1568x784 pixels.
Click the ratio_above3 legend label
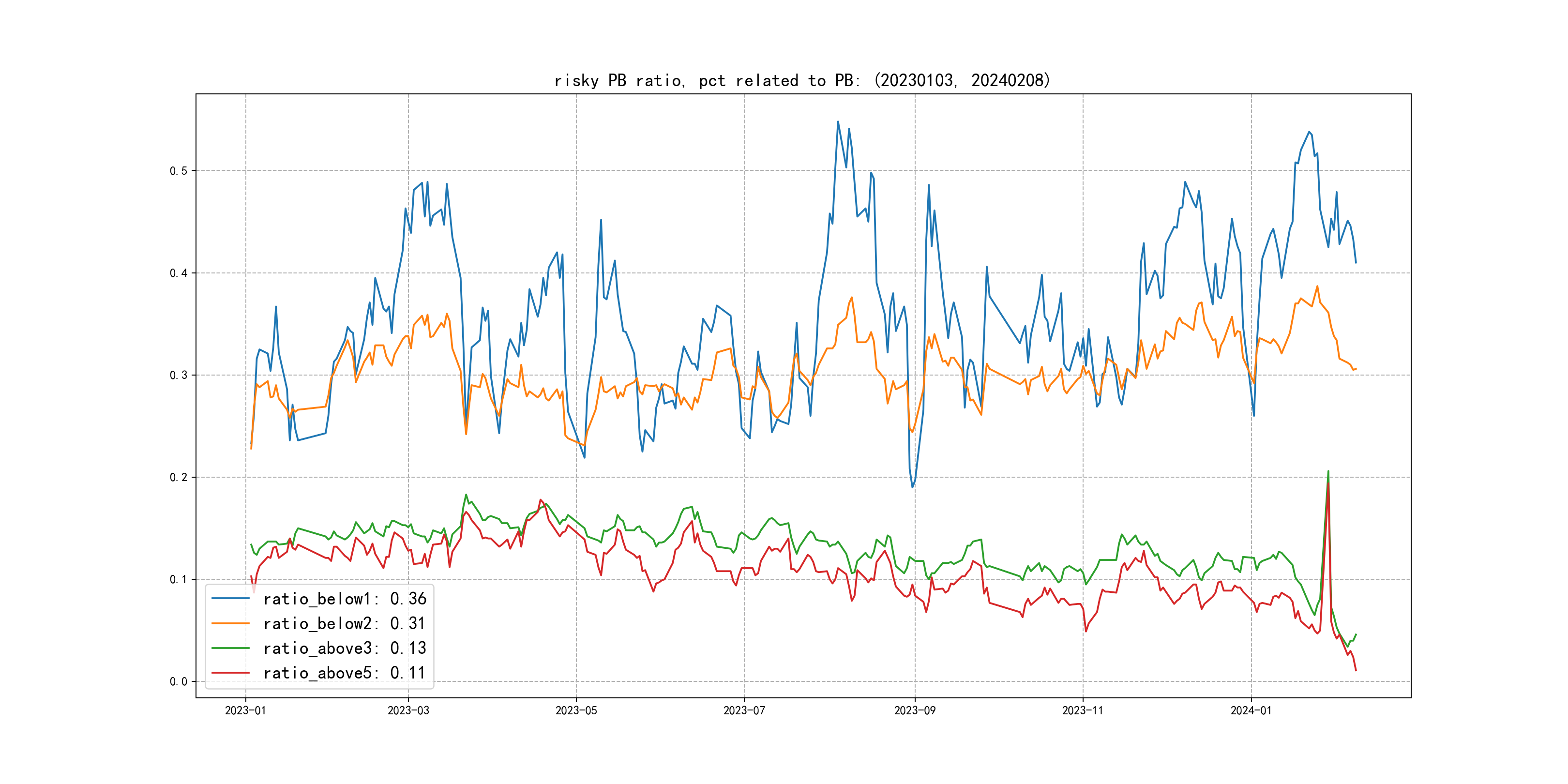pyautogui.click(x=344, y=648)
